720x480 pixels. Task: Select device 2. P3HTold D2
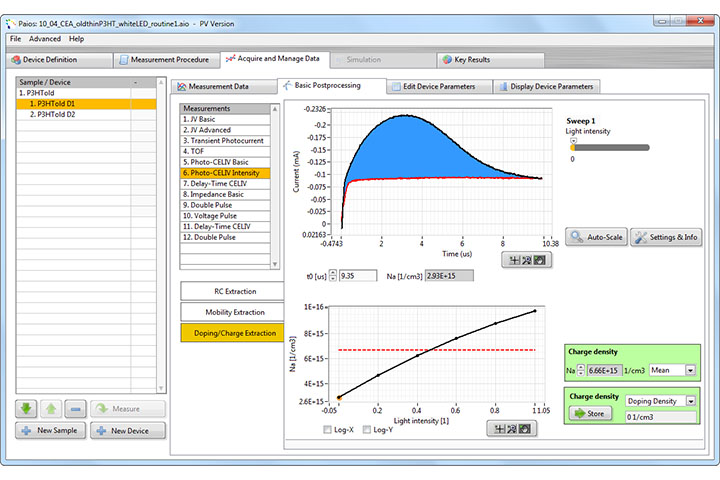coord(86,114)
